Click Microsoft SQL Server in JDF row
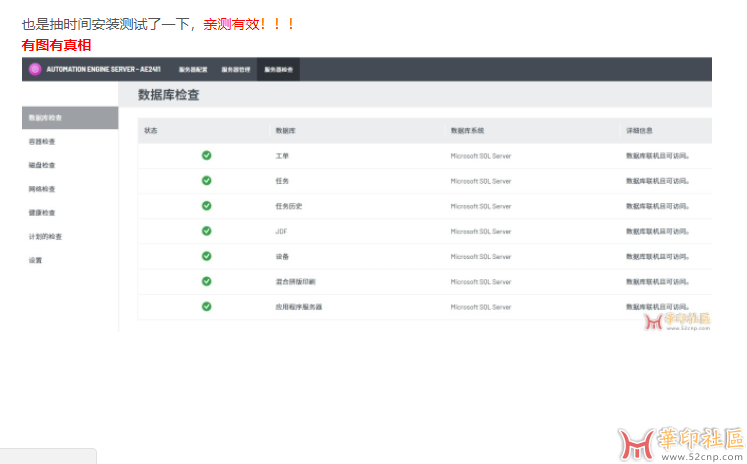 [x=481, y=232]
